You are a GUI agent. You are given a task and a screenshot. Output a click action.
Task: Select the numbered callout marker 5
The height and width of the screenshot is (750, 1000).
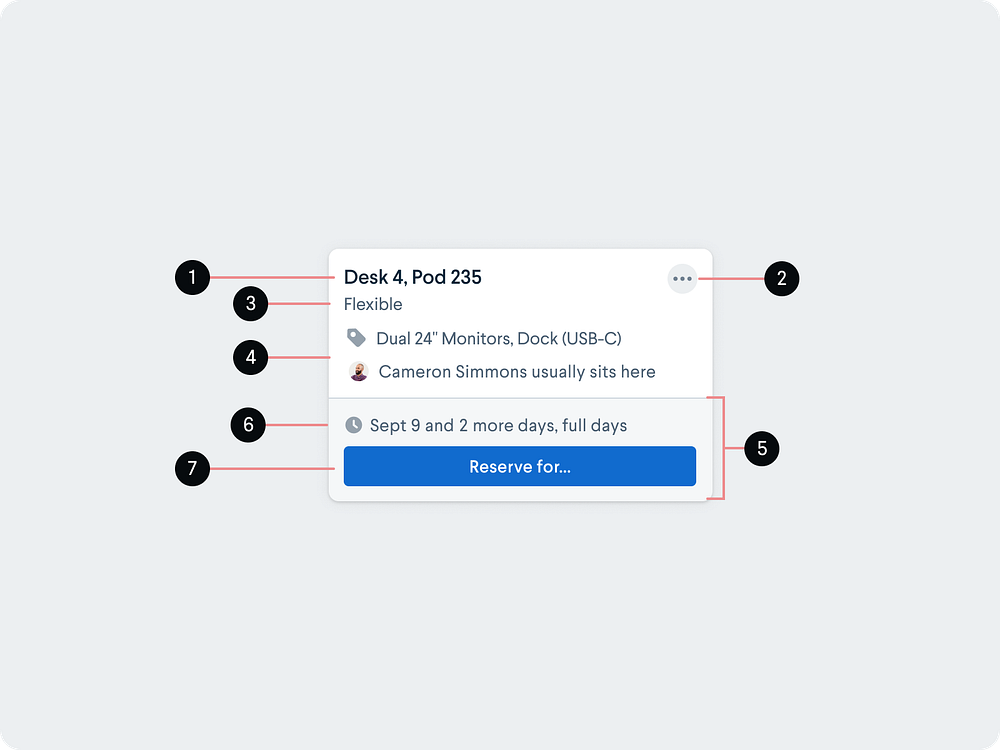coord(762,449)
